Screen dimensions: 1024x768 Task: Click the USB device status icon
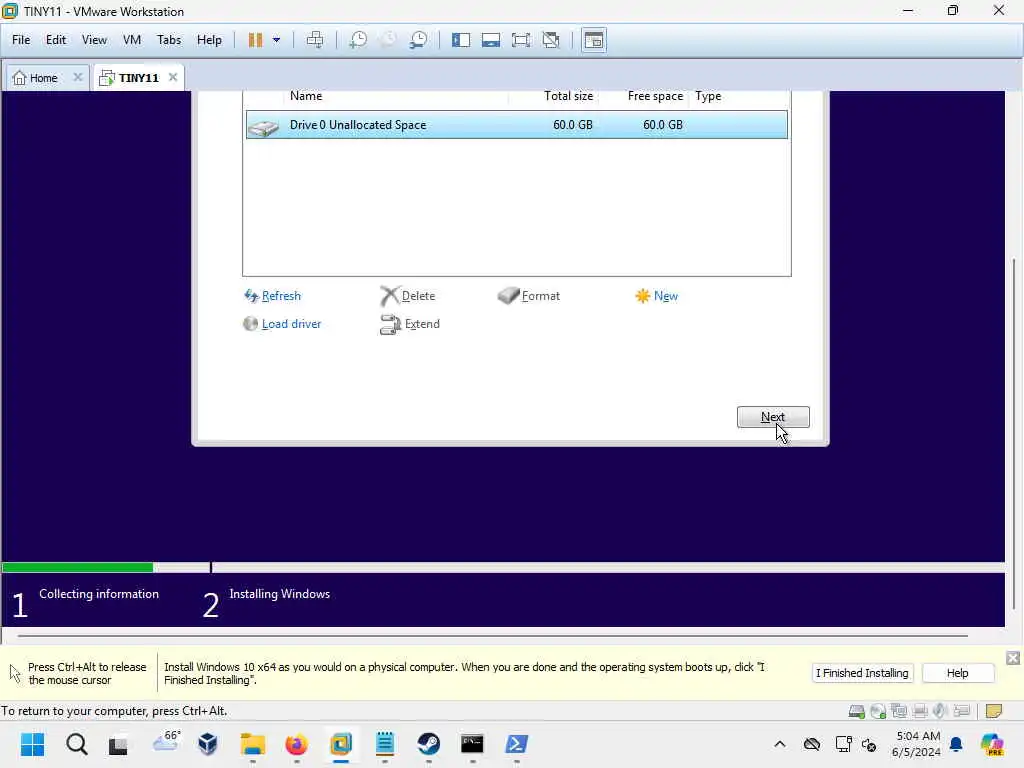click(x=961, y=711)
